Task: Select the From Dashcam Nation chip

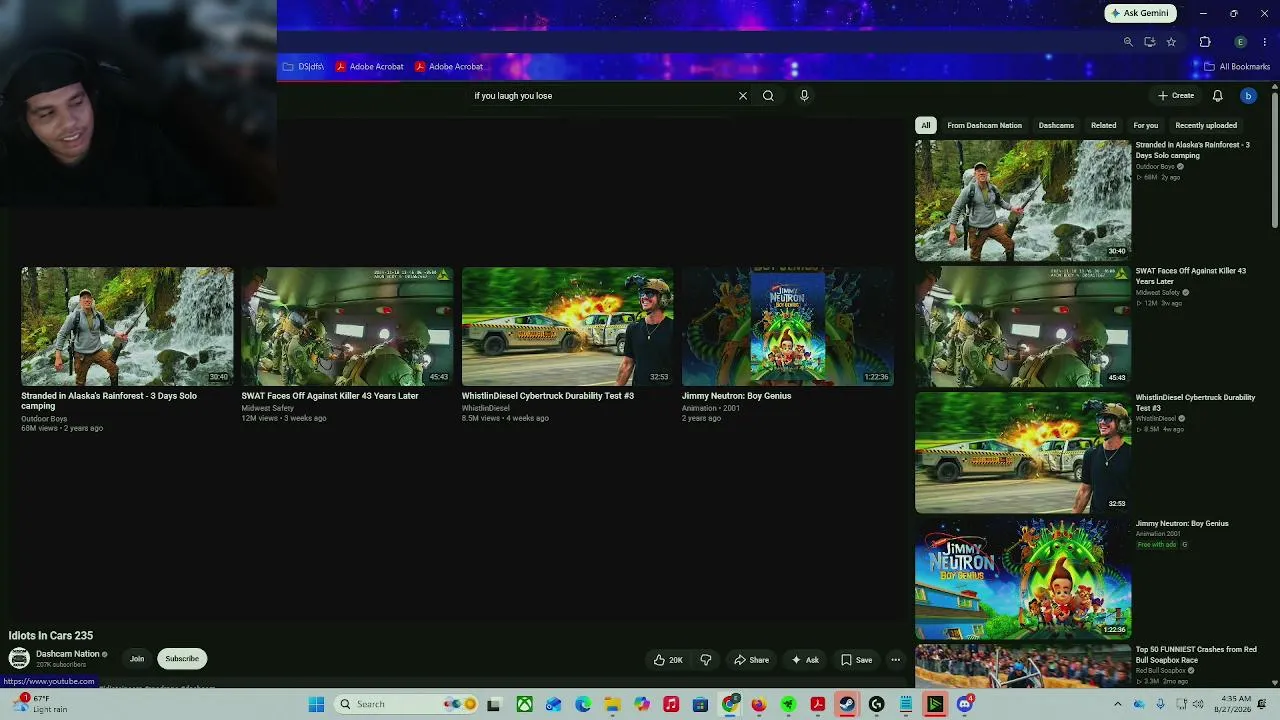Action: coord(984,126)
